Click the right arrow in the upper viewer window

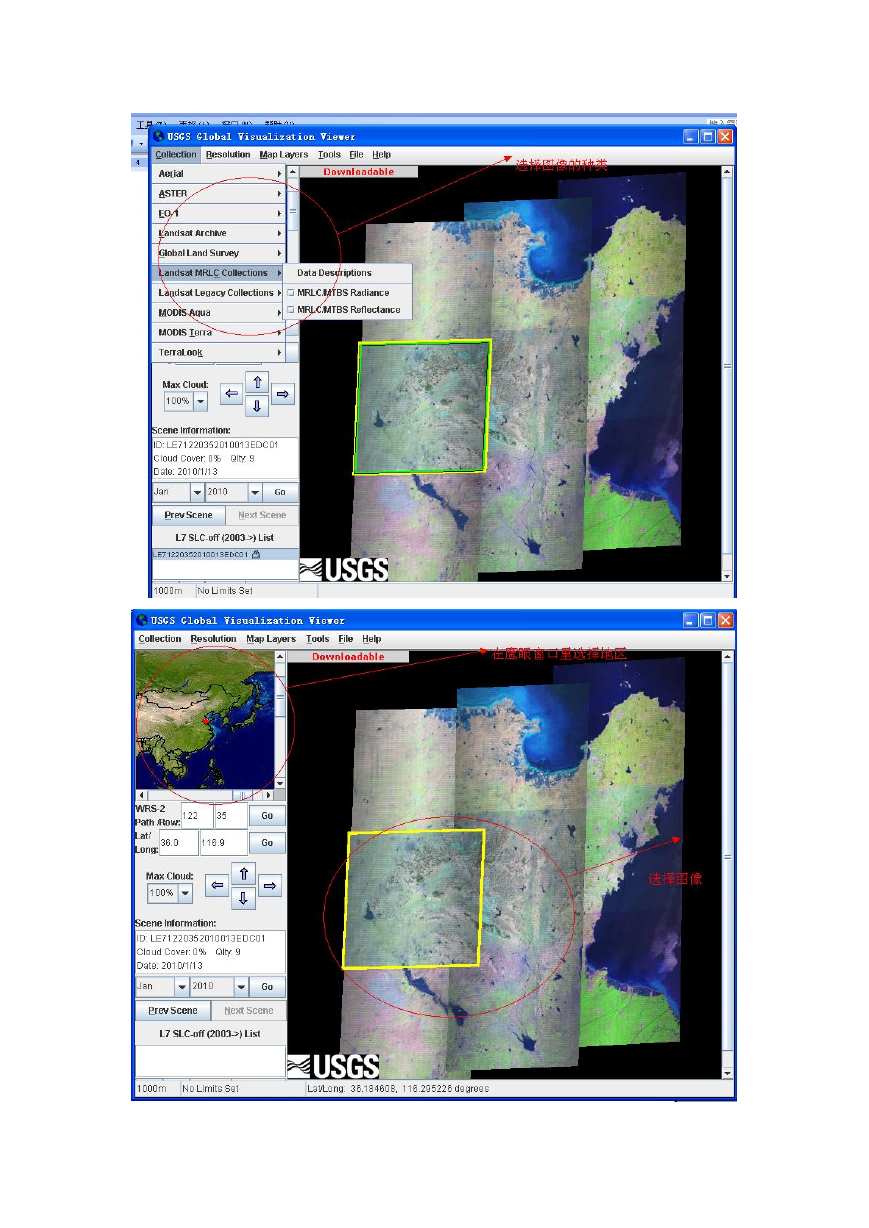click(x=283, y=395)
